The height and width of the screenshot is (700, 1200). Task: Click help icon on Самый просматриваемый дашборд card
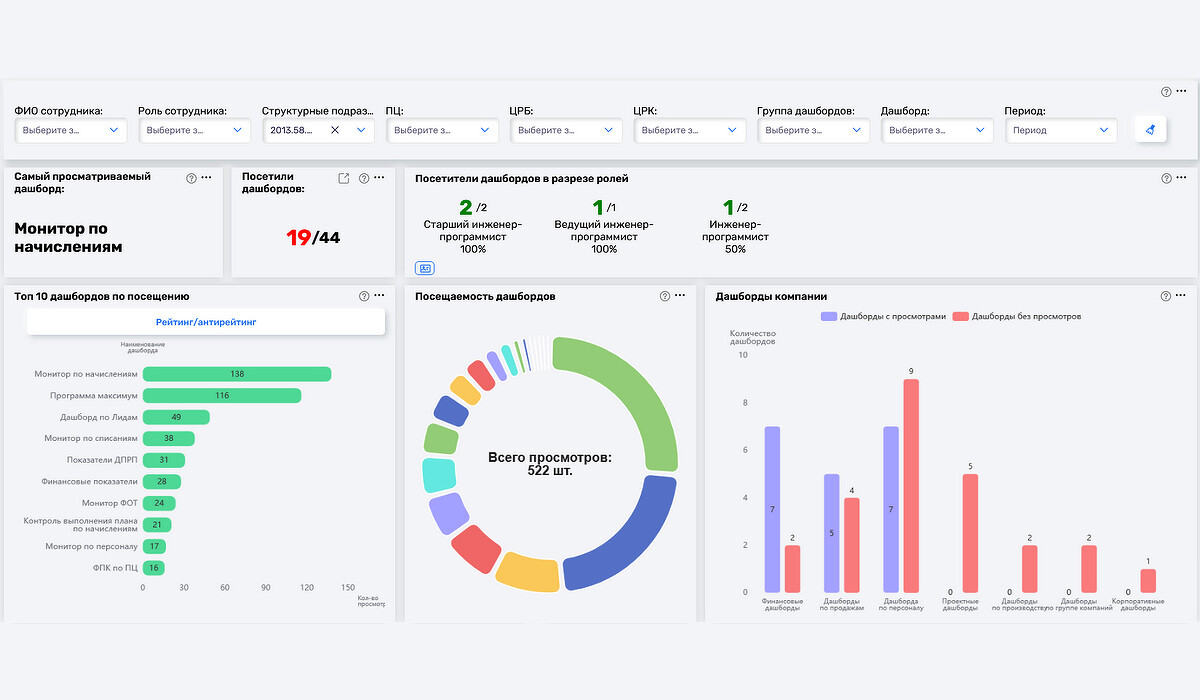point(190,177)
